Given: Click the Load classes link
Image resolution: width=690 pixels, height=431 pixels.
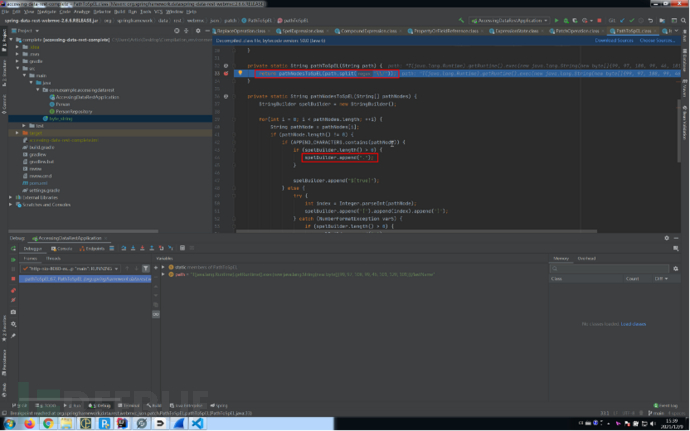Looking at the screenshot, I should (633, 324).
